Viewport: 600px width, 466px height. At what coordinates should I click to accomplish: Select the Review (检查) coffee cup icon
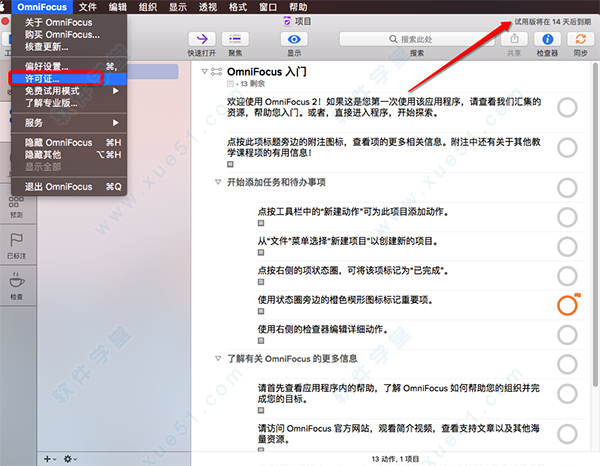[16, 280]
